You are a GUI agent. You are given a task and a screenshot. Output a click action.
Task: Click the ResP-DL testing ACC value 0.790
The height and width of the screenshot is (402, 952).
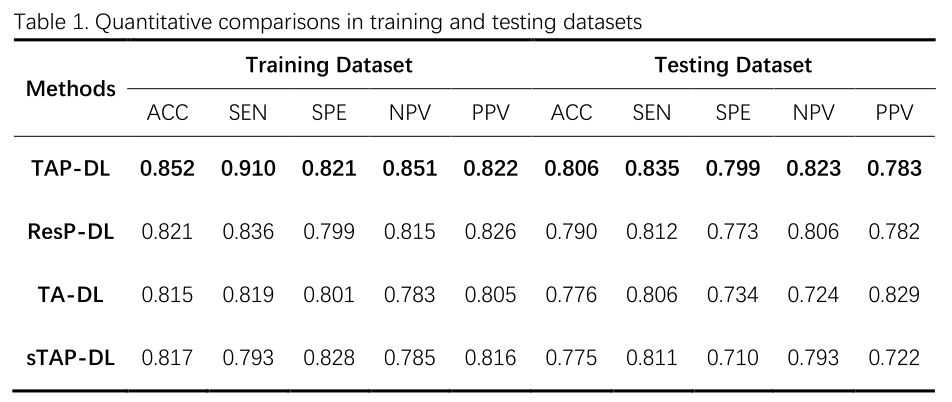pyautogui.click(x=572, y=232)
